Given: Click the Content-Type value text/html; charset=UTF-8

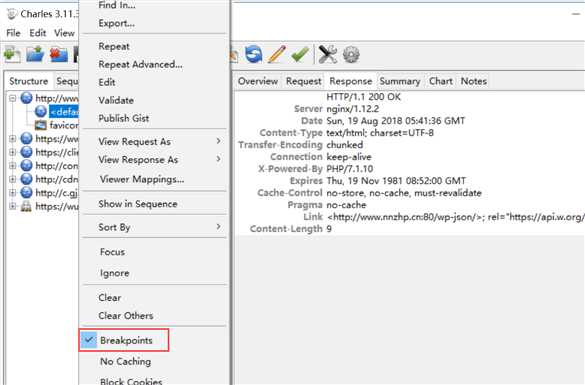Looking at the screenshot, I should 380,132.
